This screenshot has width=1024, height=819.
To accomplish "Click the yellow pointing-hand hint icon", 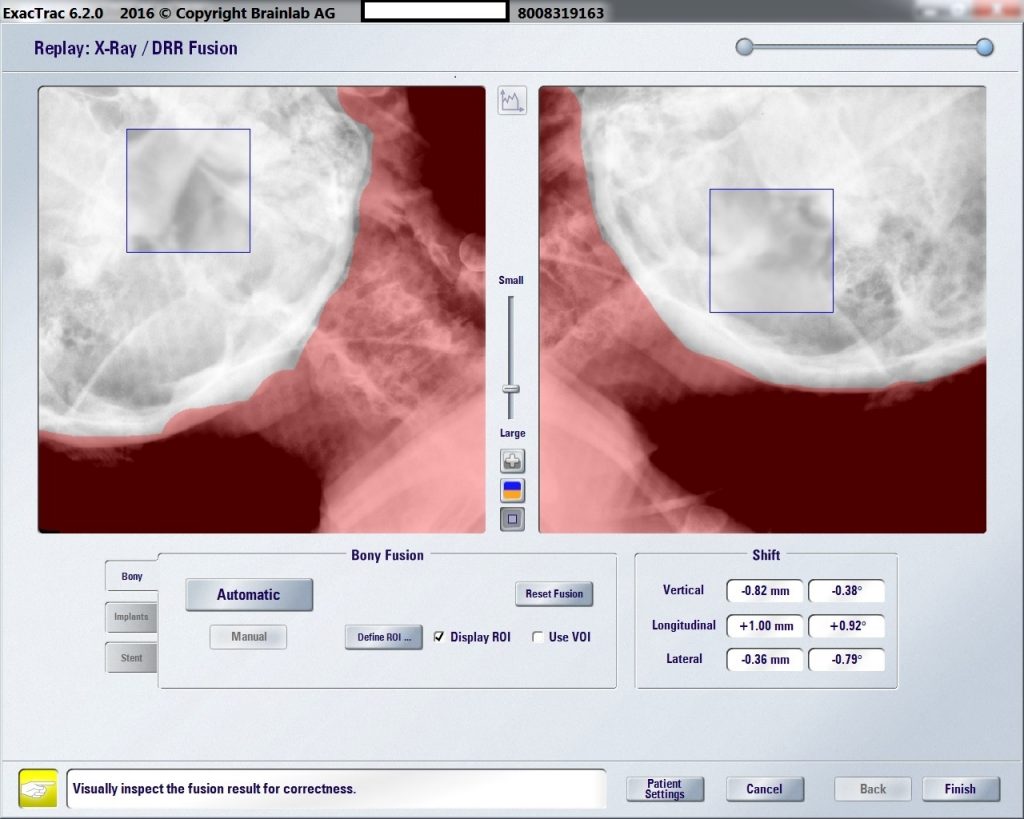I will (38, 788).
